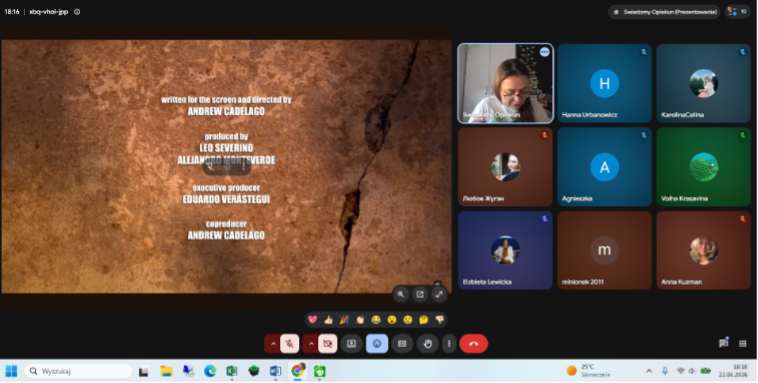
Task: Expand the presentation to fullscreen
Action: [x=439, y=294]
